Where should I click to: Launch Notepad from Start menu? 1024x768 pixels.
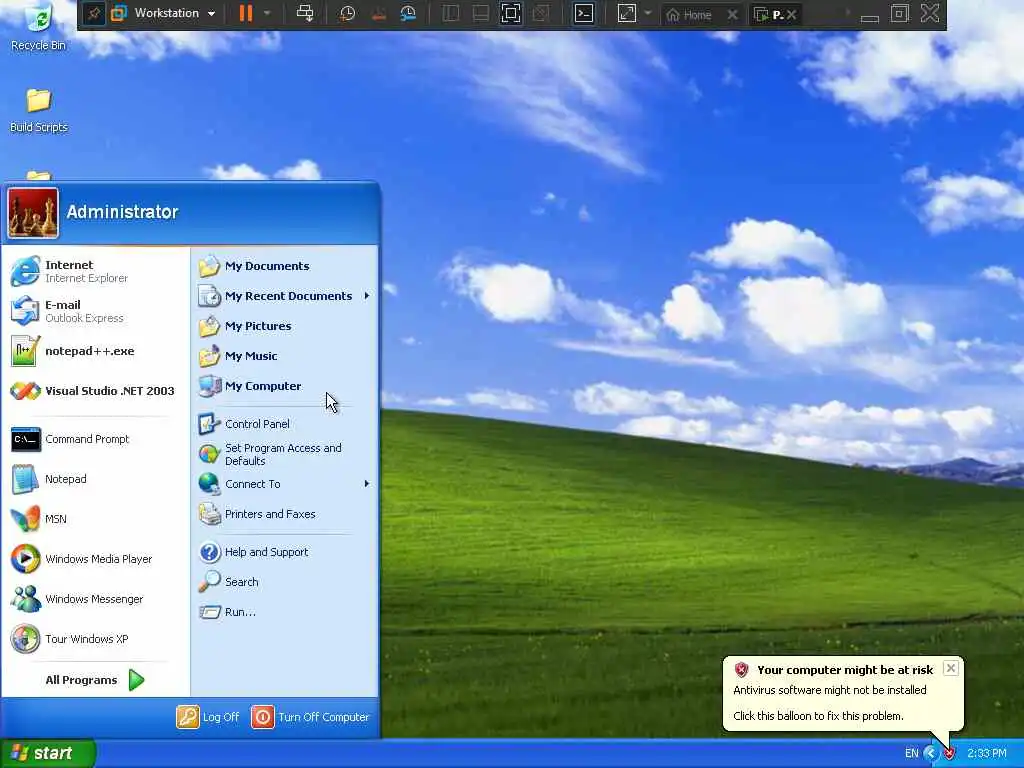point(95,479)
